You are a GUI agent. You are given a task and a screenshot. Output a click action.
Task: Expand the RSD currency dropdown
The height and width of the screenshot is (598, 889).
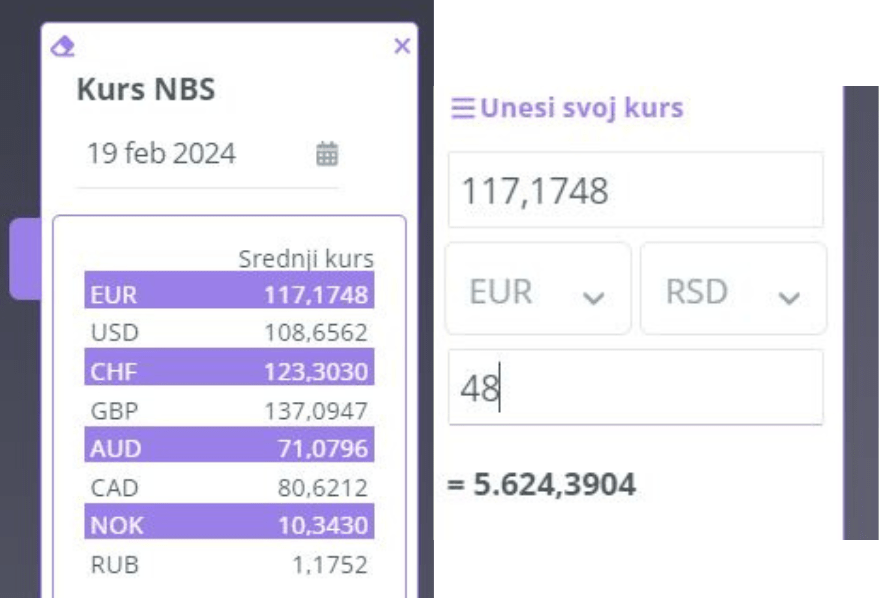click(x=733, y=289)
